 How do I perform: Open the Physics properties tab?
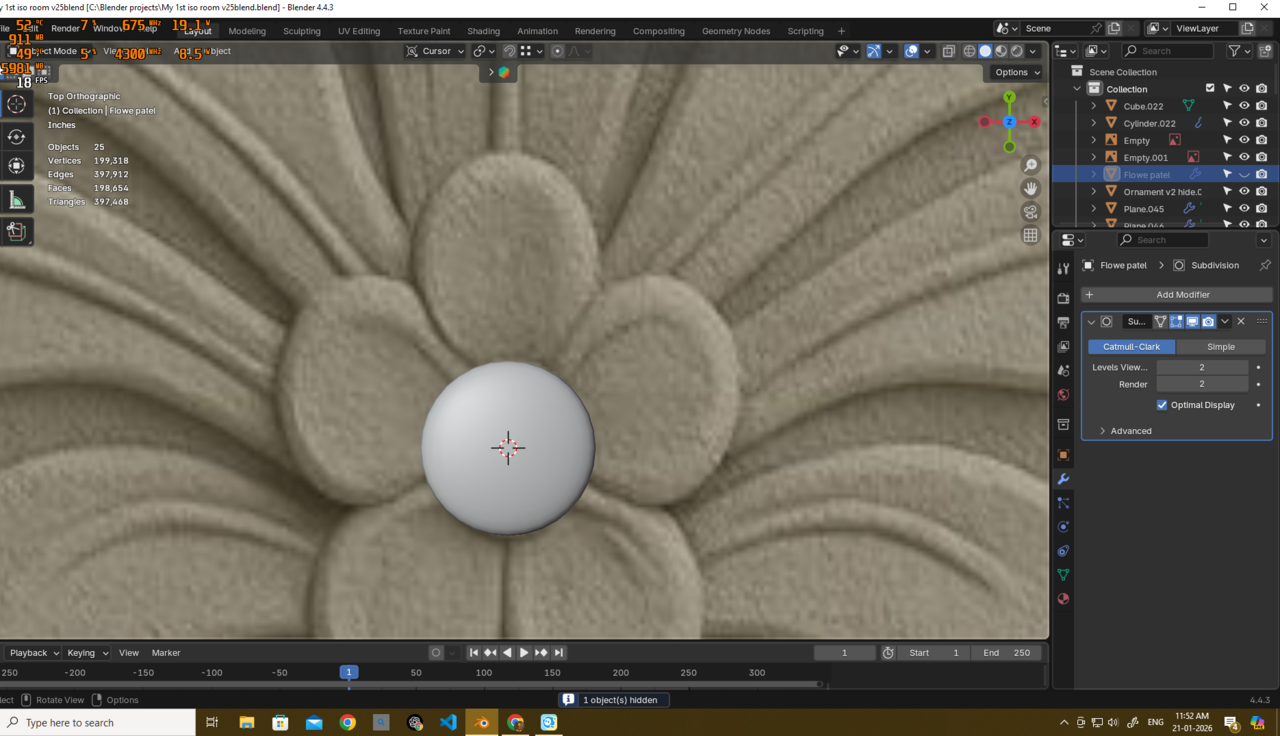[x=1063, y=527]
